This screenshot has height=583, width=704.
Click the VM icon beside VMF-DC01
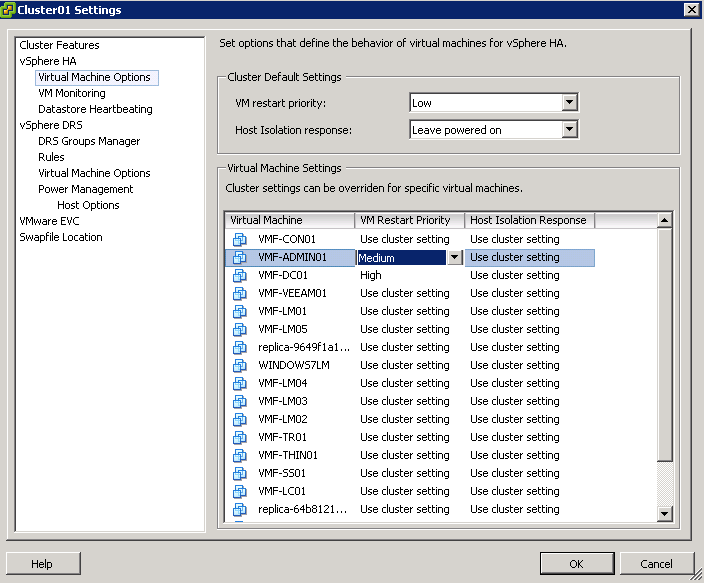(x=239, y=275)
